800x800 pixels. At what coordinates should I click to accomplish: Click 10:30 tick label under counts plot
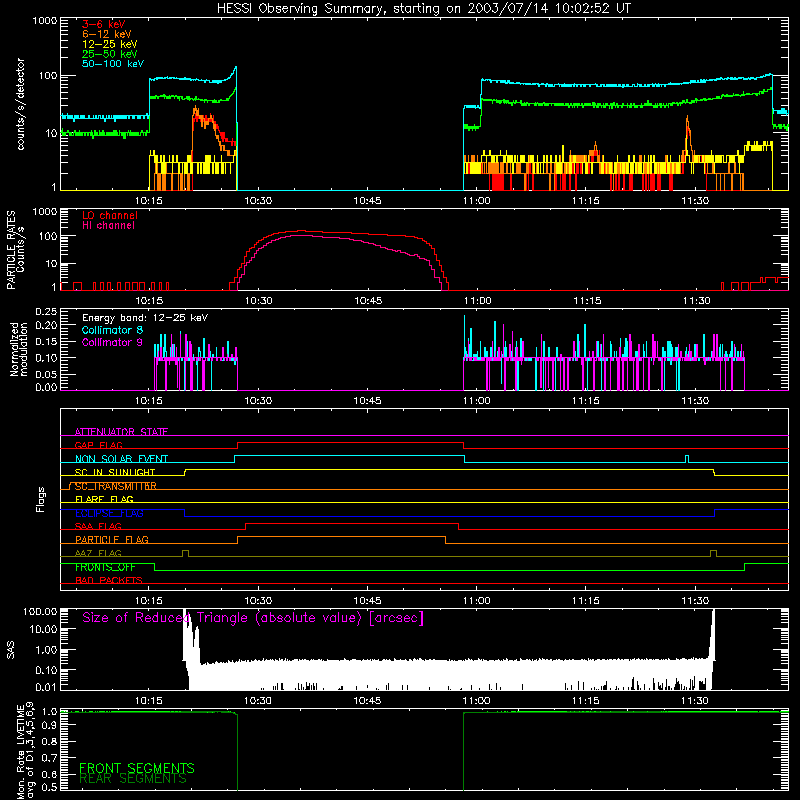pos(258,201)
